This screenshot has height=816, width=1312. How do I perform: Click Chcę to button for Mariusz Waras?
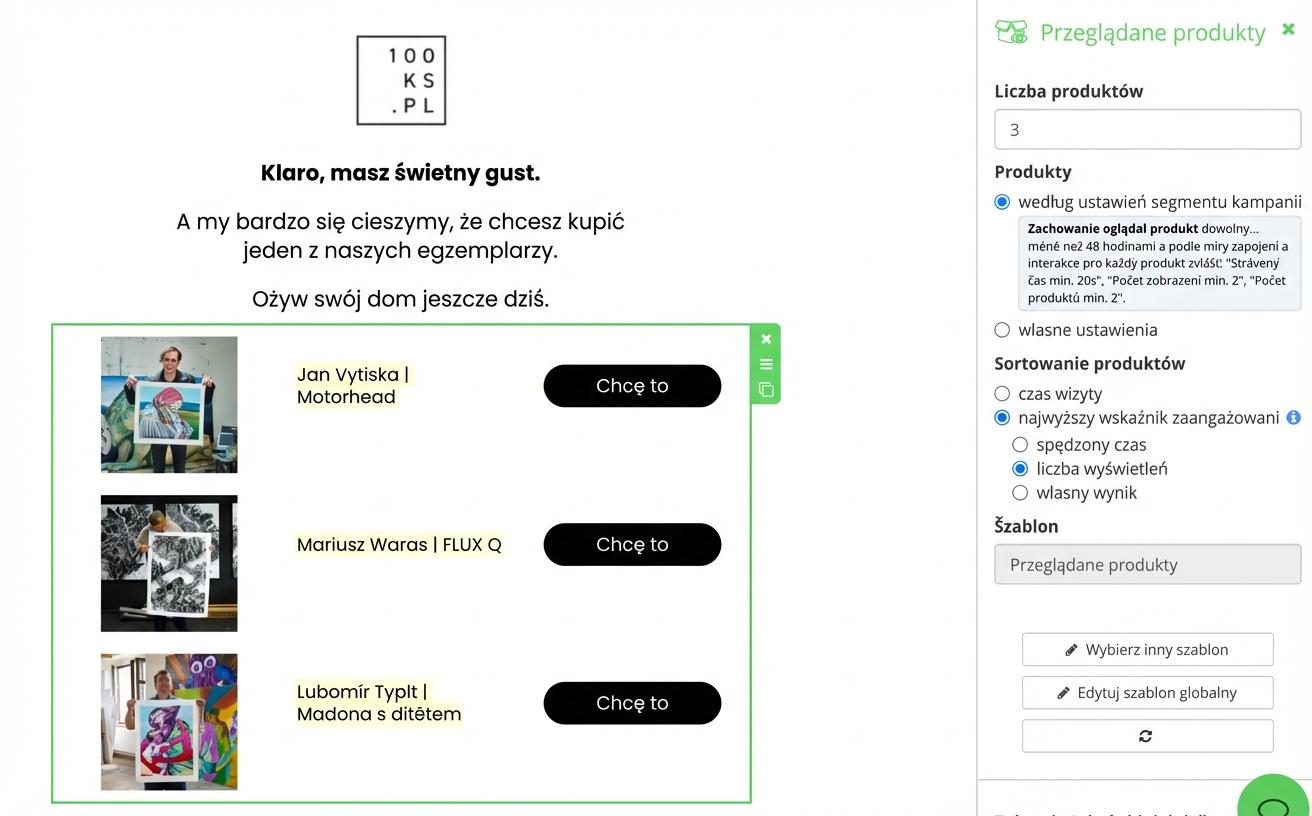point(632,545)
